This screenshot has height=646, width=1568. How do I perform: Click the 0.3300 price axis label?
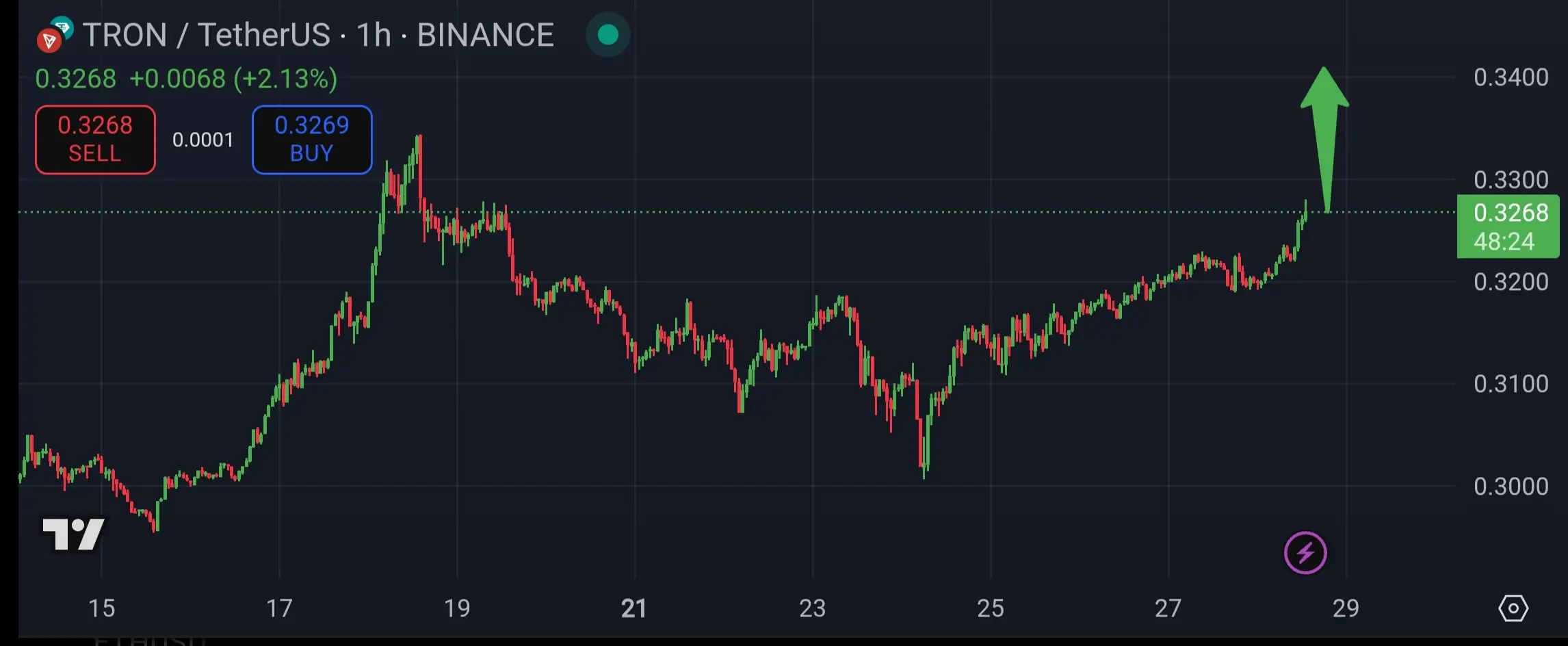click(1511, 180)
